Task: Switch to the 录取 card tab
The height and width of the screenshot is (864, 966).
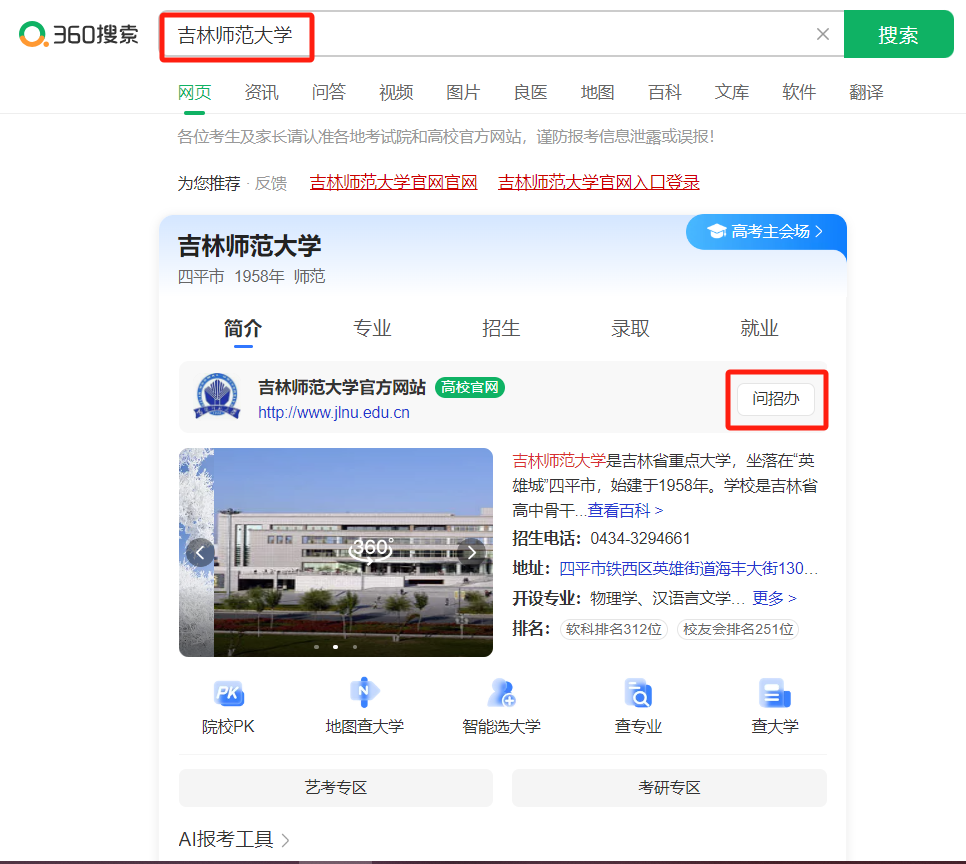Action: tap(630, 328)
